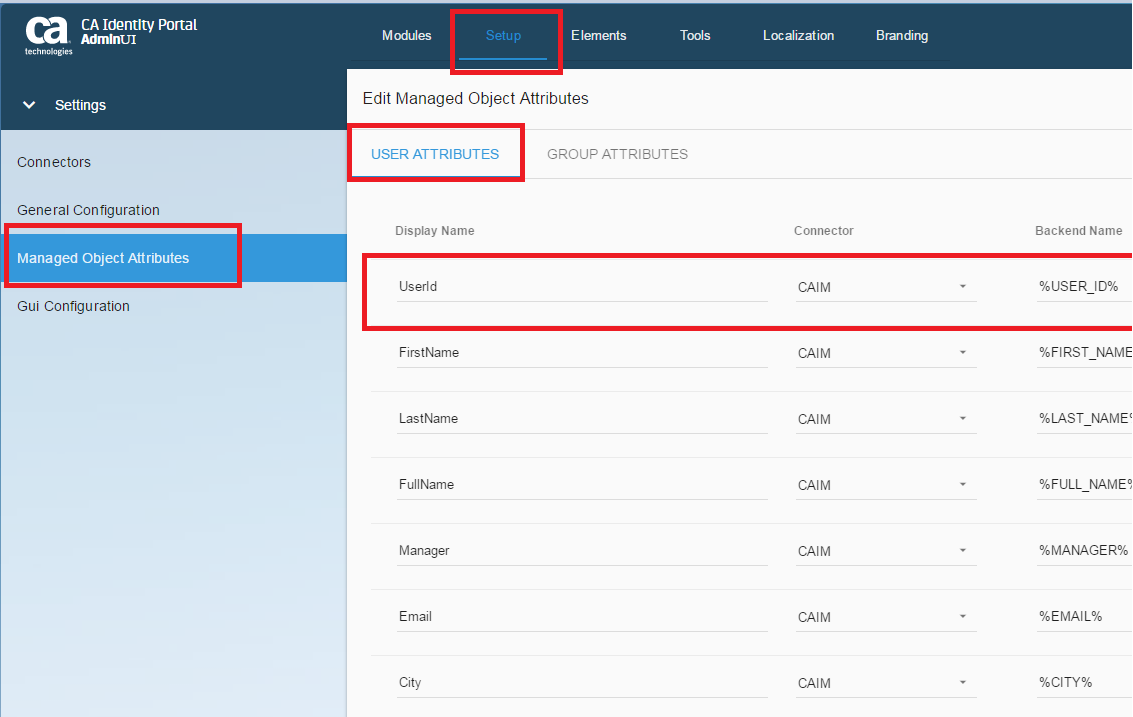The height and width of the screenshot is (717, 1133).
Task: Open Connectors in the sidebar
Action: point(54,162)
